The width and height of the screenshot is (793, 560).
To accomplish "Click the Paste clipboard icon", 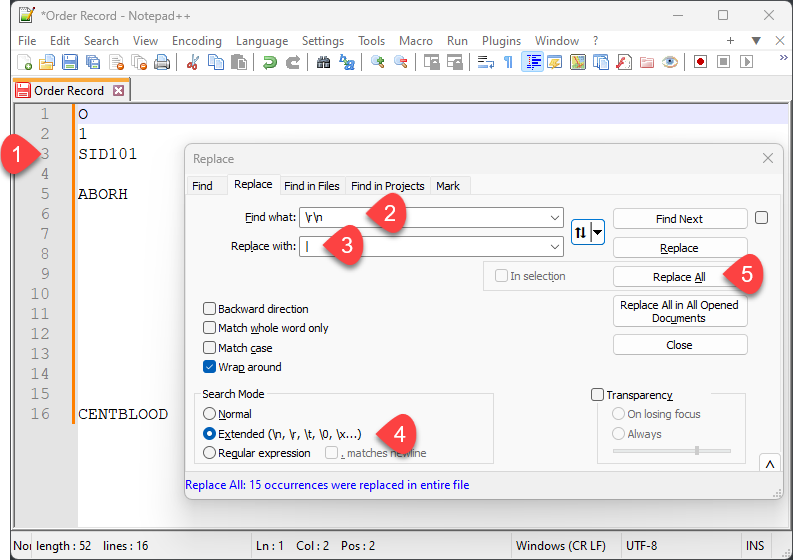I will pyautogui.click(x=239, y=62).
